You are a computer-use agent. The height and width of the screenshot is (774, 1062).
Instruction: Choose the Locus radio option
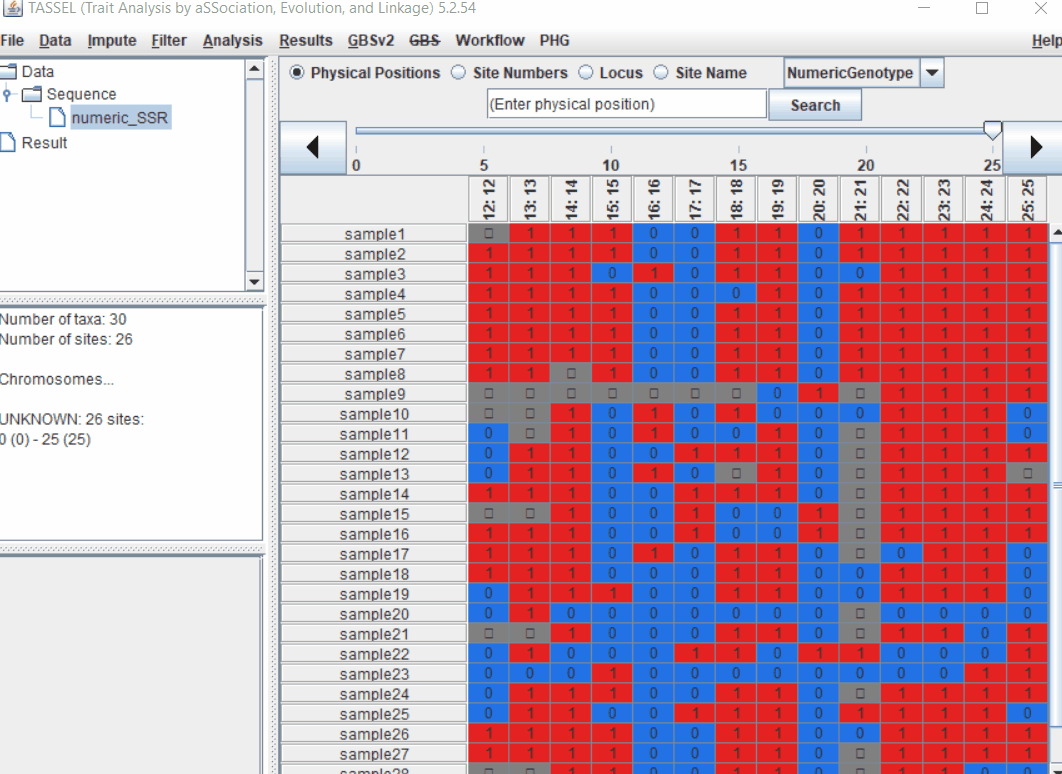[586, 73]
